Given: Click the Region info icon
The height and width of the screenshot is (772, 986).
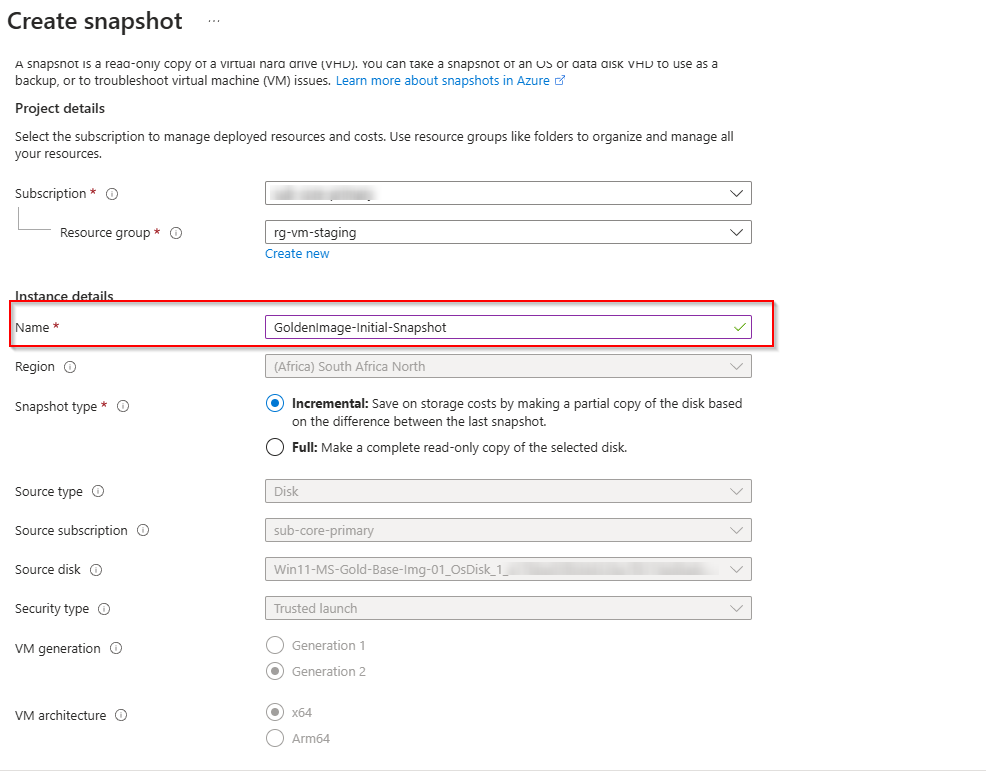Looking at the screenshot, I should (x=70, y=367).
